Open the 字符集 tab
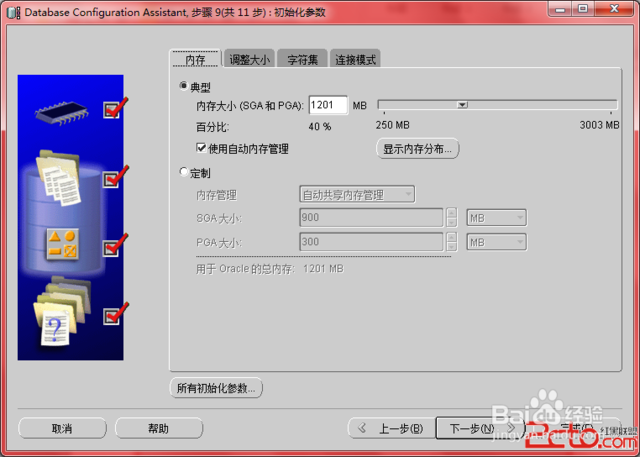 pos(302,59)
